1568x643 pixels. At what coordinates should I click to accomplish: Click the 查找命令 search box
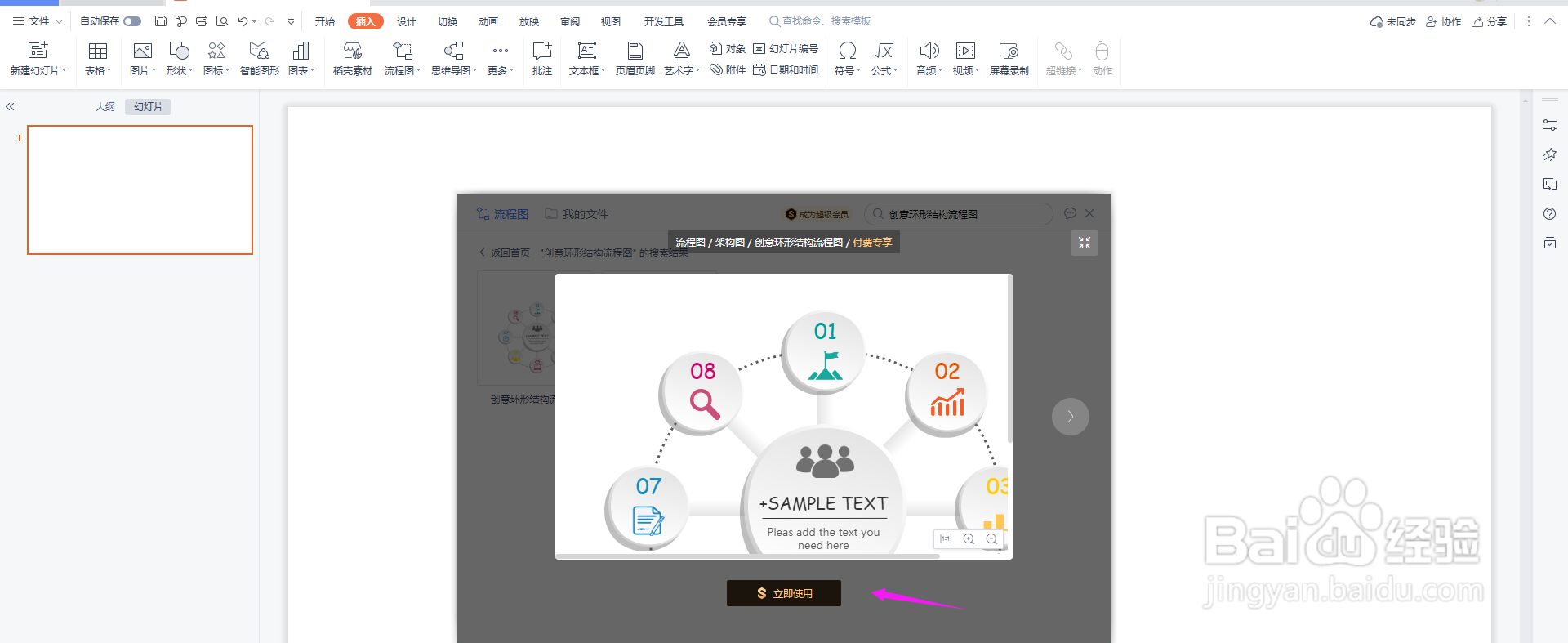820,21
